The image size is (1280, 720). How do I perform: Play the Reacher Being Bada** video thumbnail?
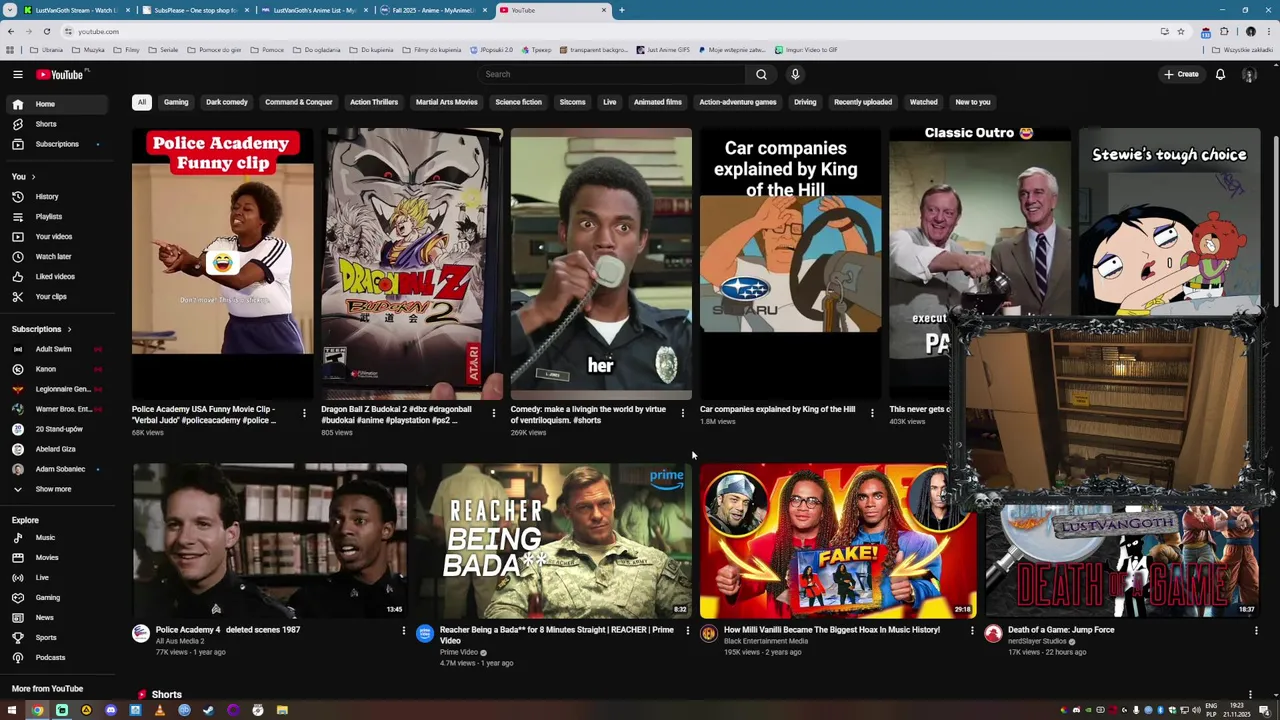point(554,540)
